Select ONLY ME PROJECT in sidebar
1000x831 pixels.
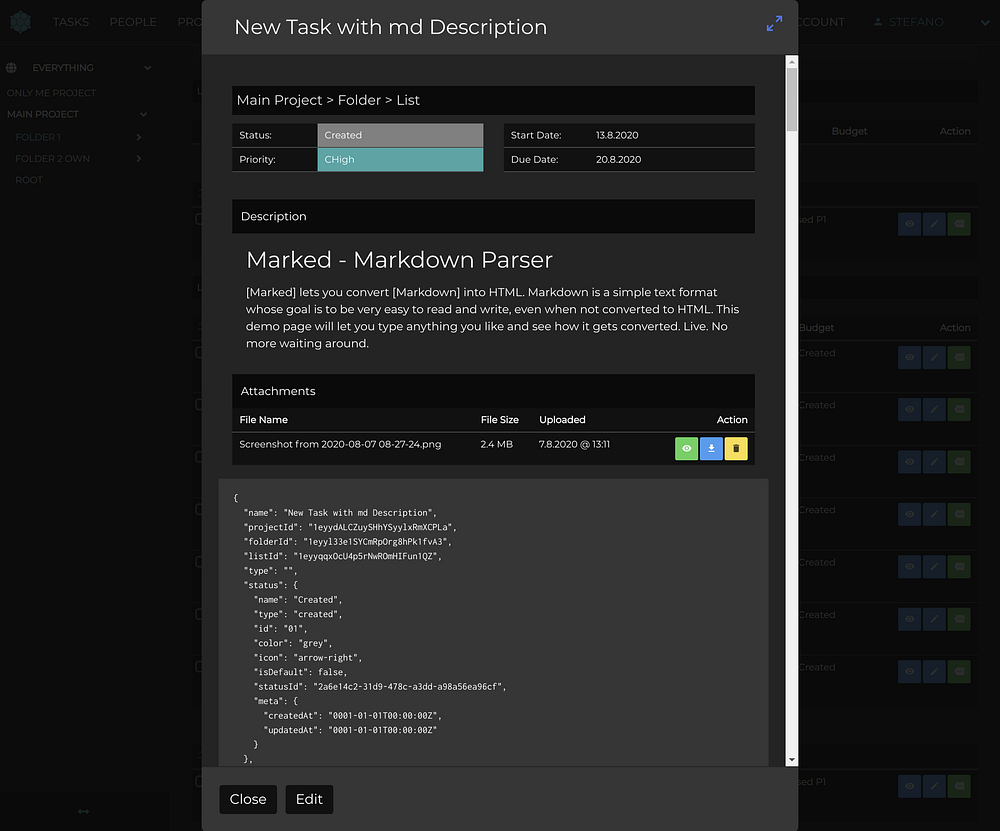click(51, 93)
